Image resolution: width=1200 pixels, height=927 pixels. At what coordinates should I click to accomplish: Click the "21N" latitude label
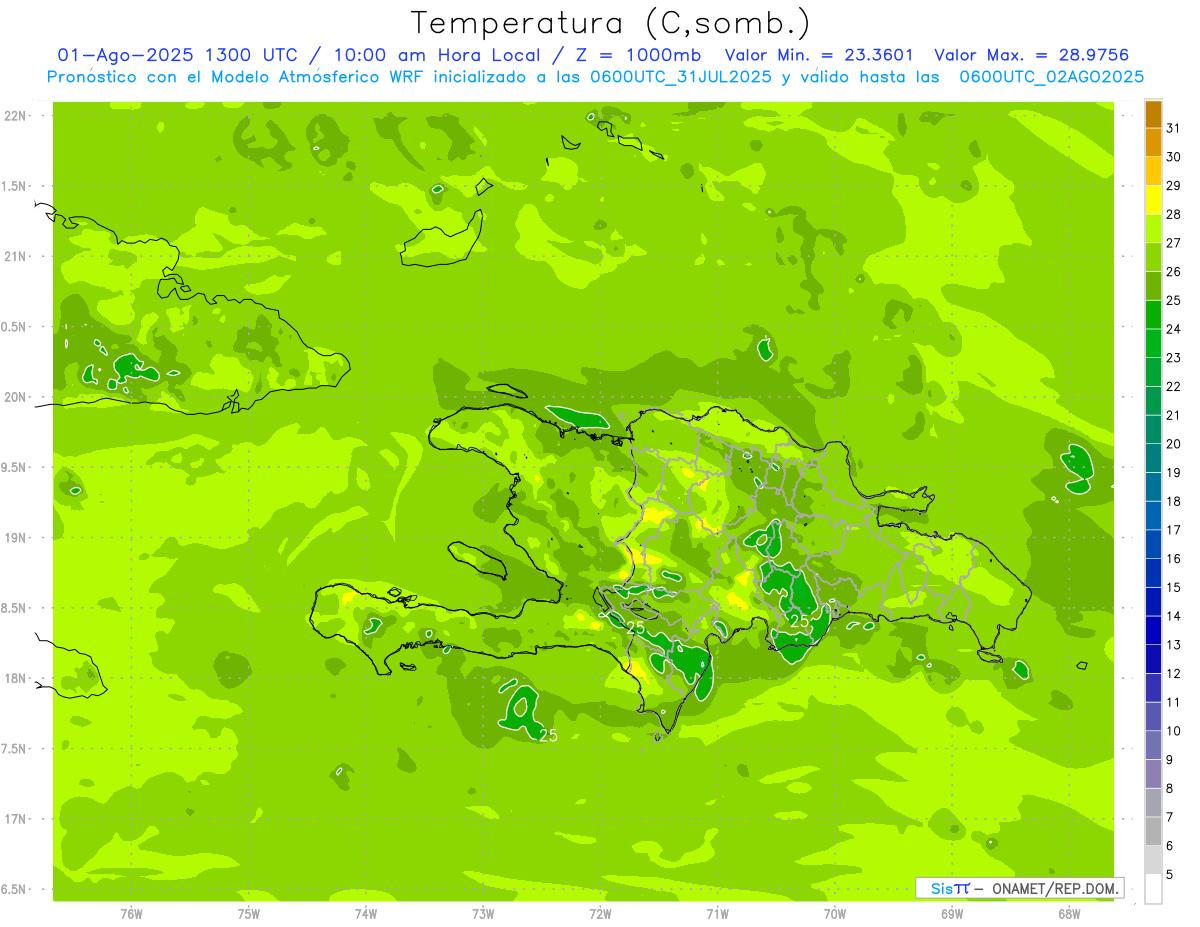pos(16,257)
